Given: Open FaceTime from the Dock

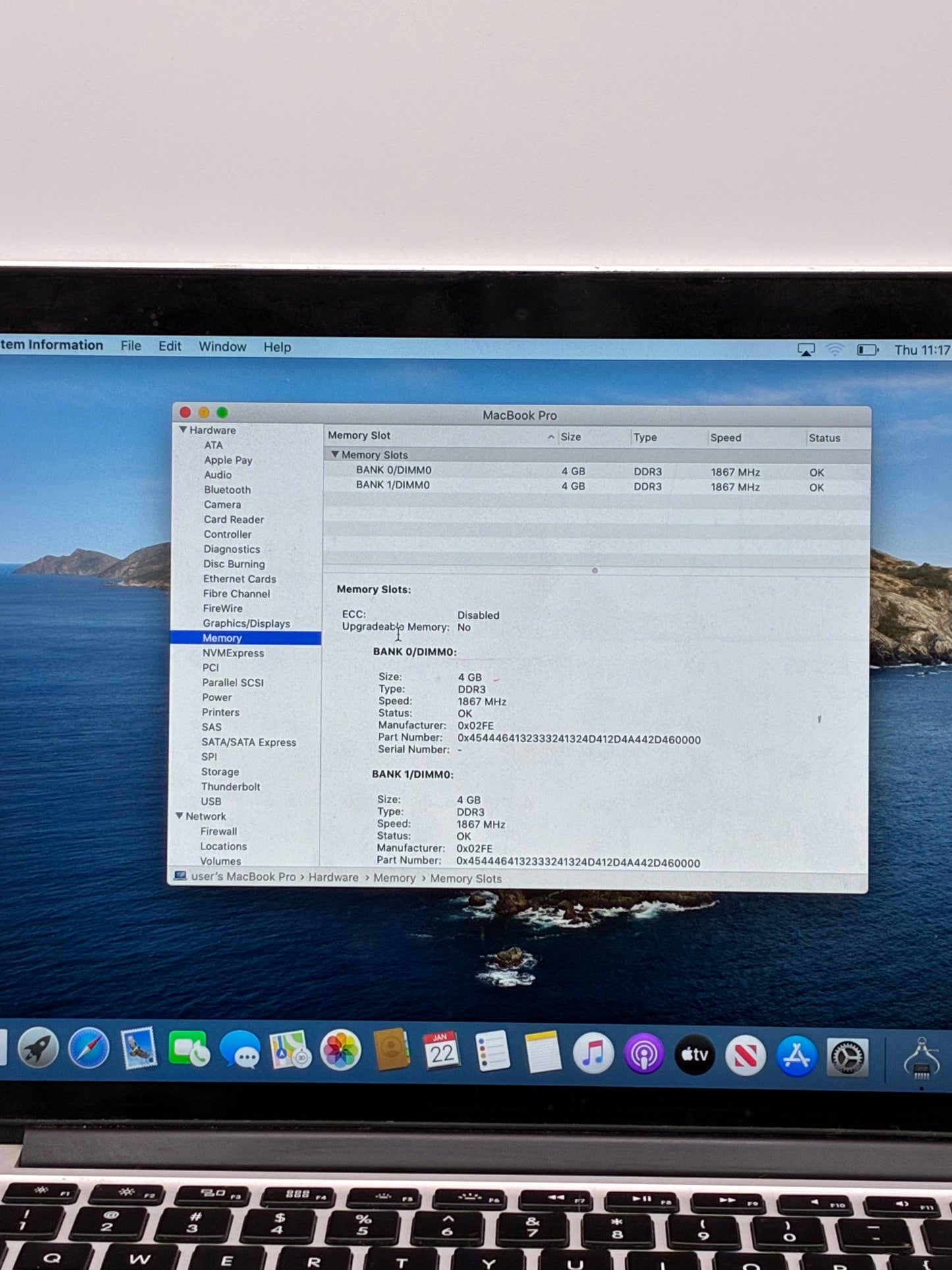Looking at the screenshot, I should pos(190,1049).
